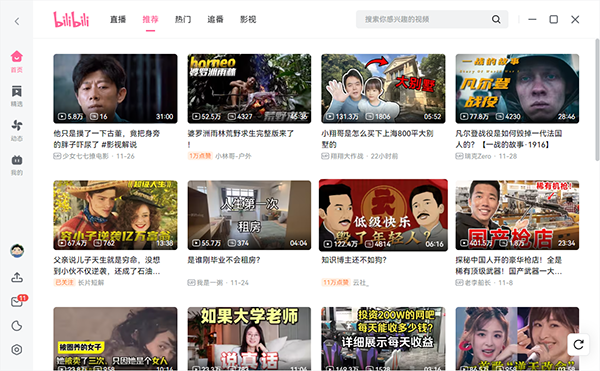This screenshot has height=371, width=600.
Task: Visit uploader 少女七七撩电影
Action: pos(86,156)
